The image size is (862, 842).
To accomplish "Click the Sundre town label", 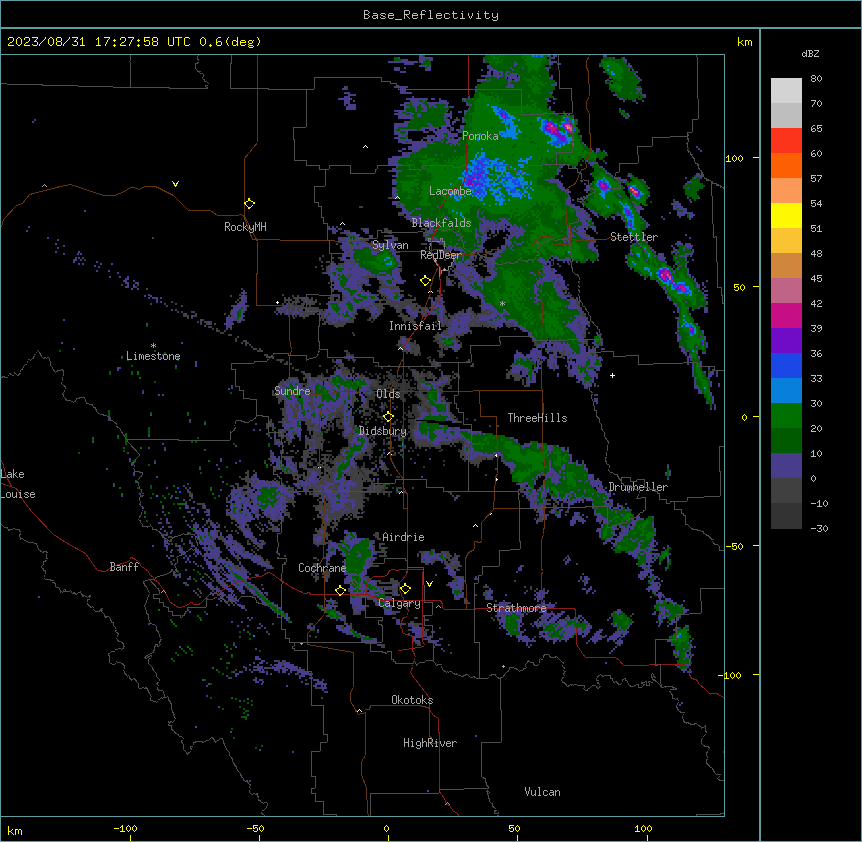I will [292, 391].
